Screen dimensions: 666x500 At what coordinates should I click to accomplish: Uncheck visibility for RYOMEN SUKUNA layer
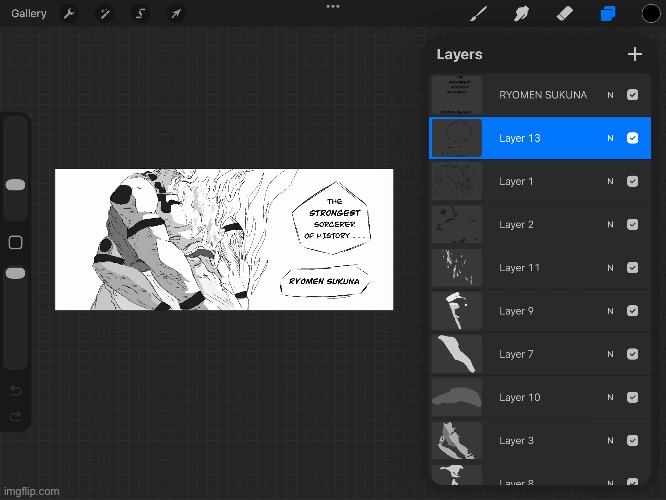tap(632, 95)
